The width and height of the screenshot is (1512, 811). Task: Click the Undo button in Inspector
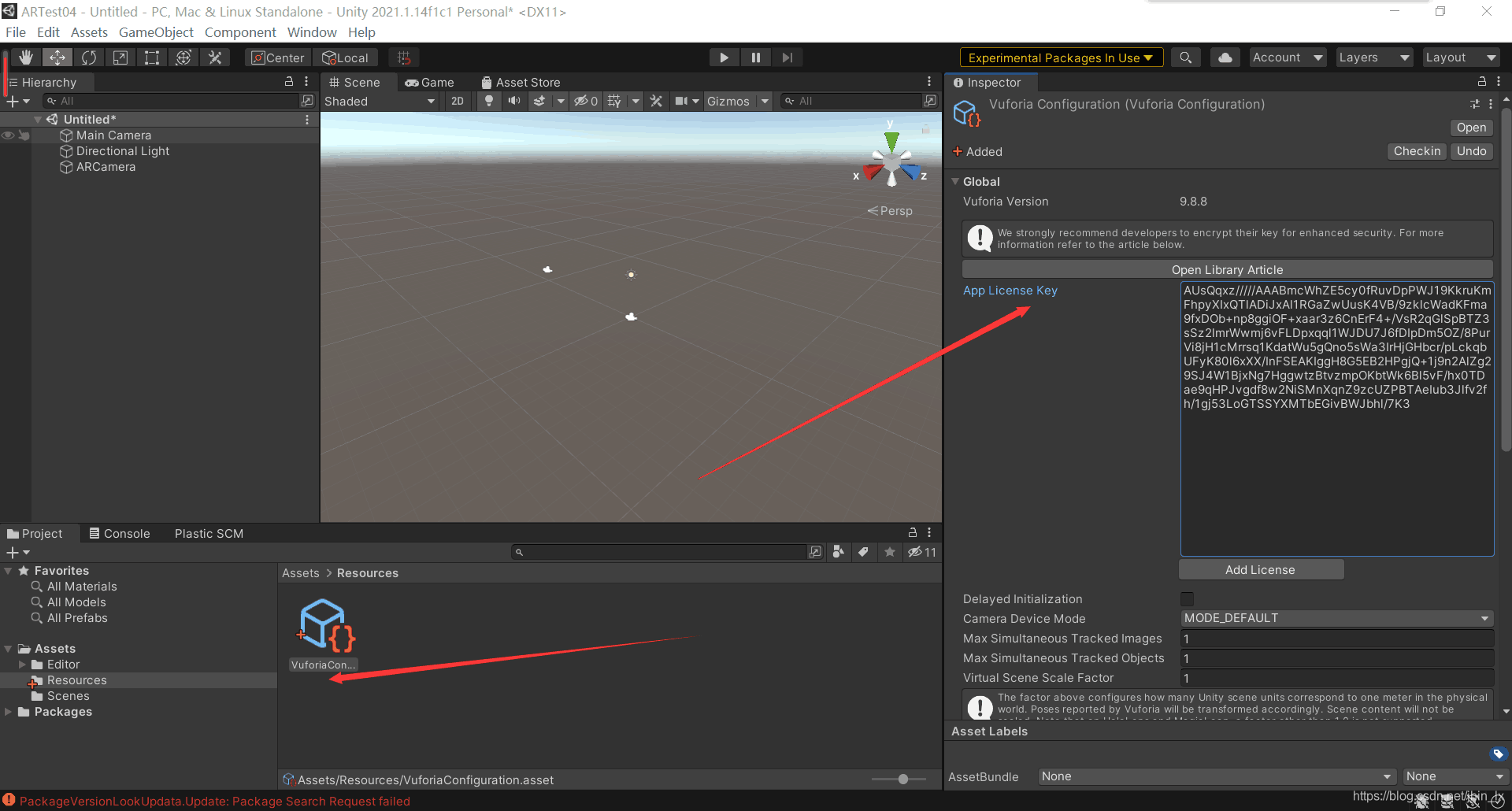pos(1471,151)
